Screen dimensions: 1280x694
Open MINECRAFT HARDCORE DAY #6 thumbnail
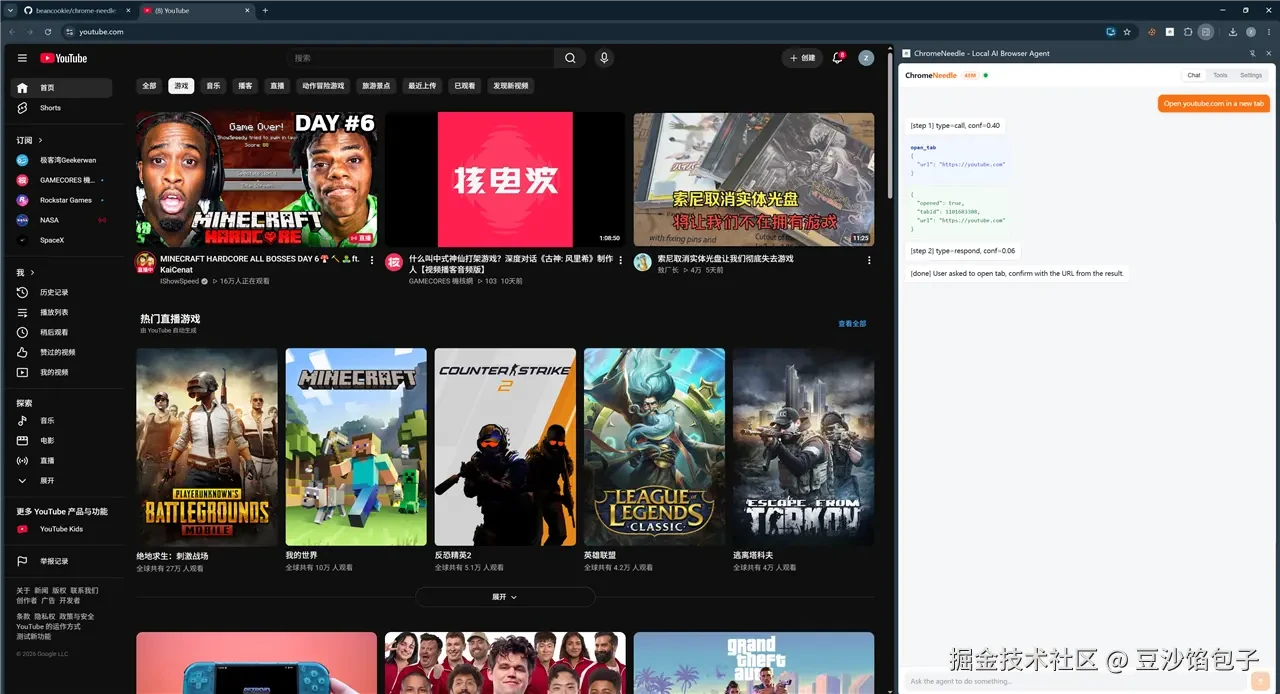pos(256,179)
